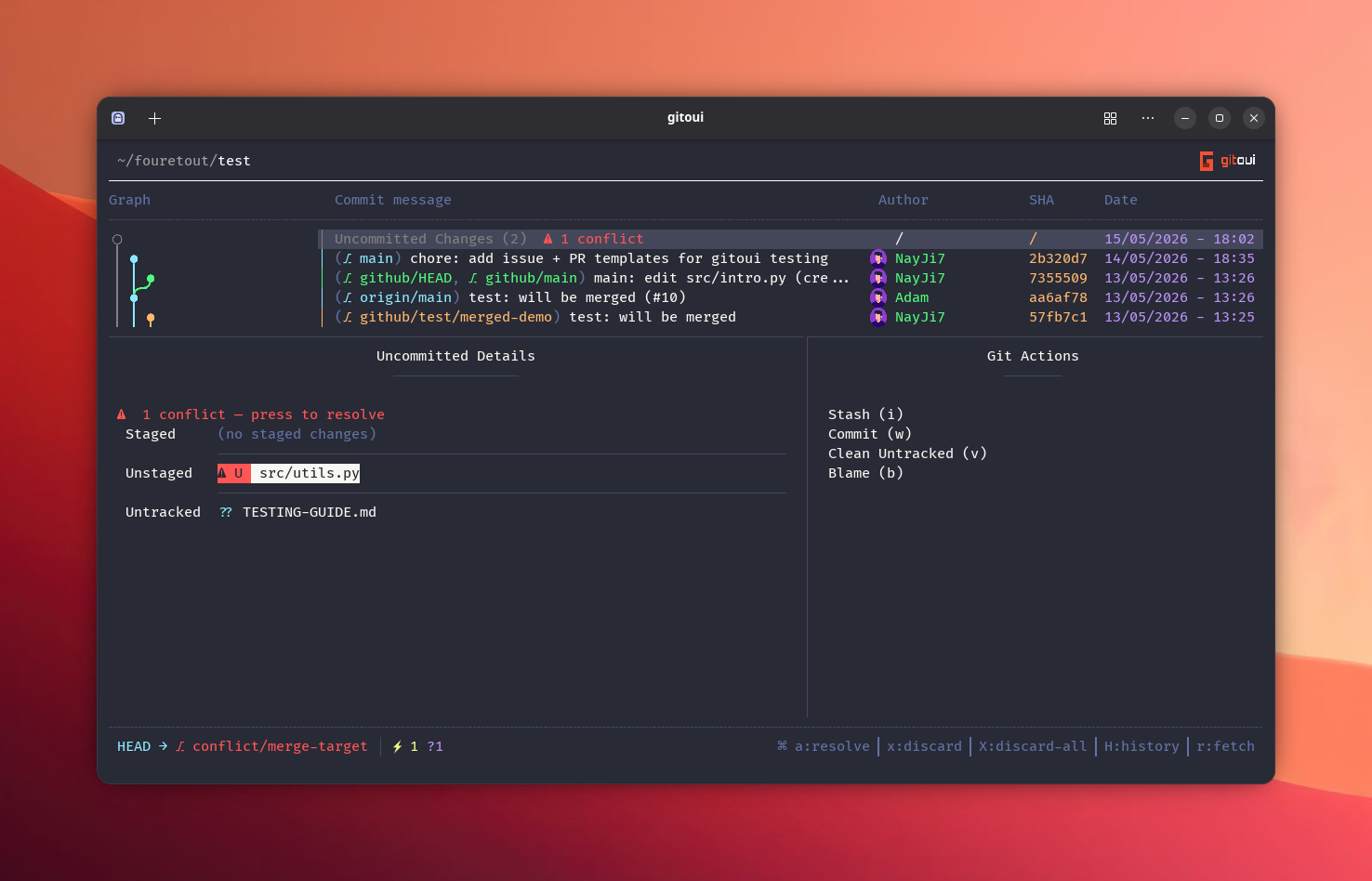
Task: Click untracked file TESTING-GUIDE.md
Action: [310, 512]
